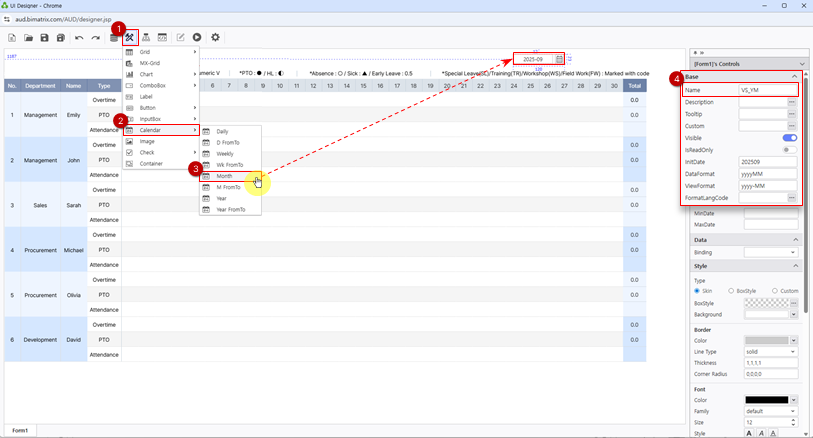Image resolution: width=813 pixels, height=438 pixels.
Task: Click the edit pencil icon in the toolbar
Action: (180, 37)
